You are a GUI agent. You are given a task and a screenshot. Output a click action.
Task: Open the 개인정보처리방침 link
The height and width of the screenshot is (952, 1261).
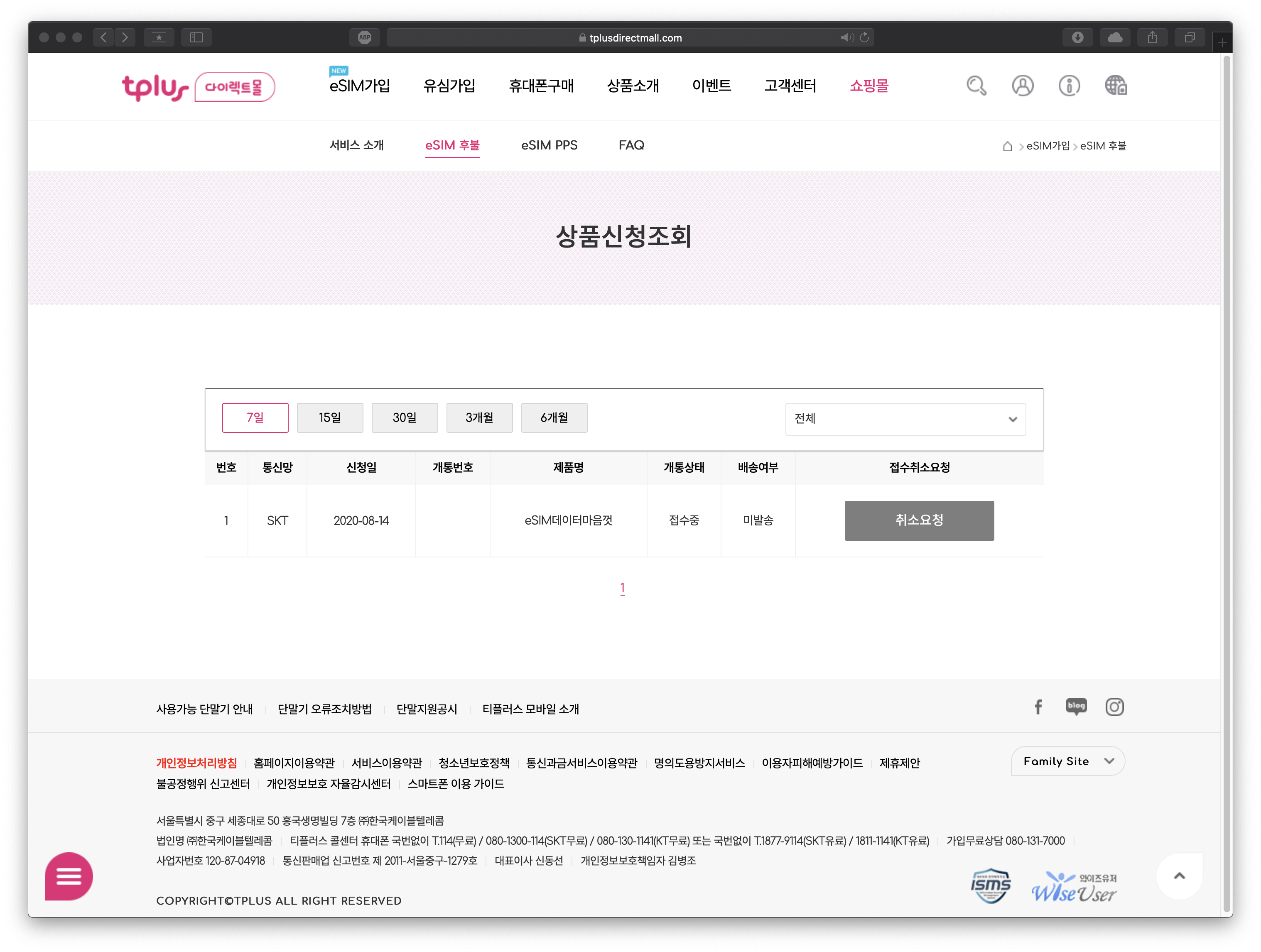click(x=197, y=763)
